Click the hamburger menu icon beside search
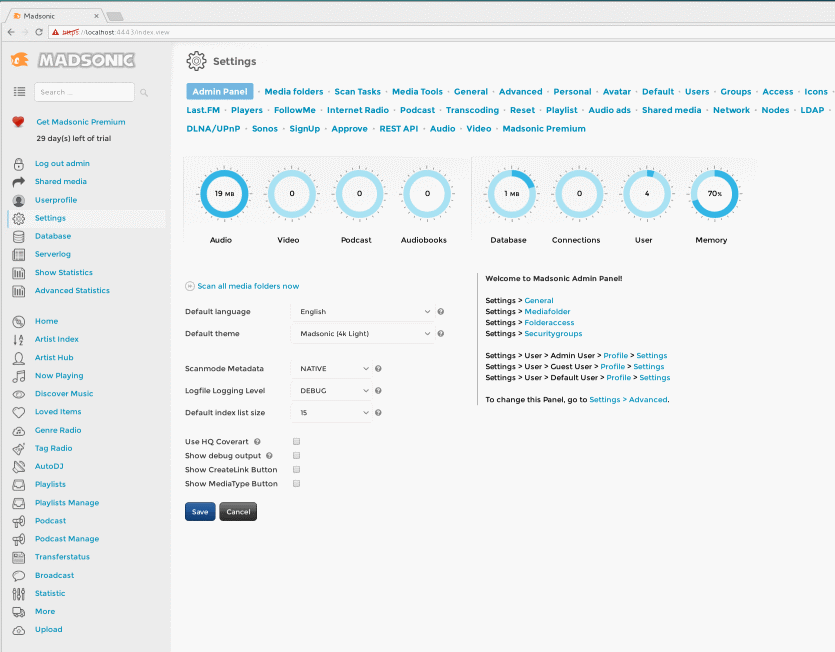835x652 pixels. [x=19, y=92]
